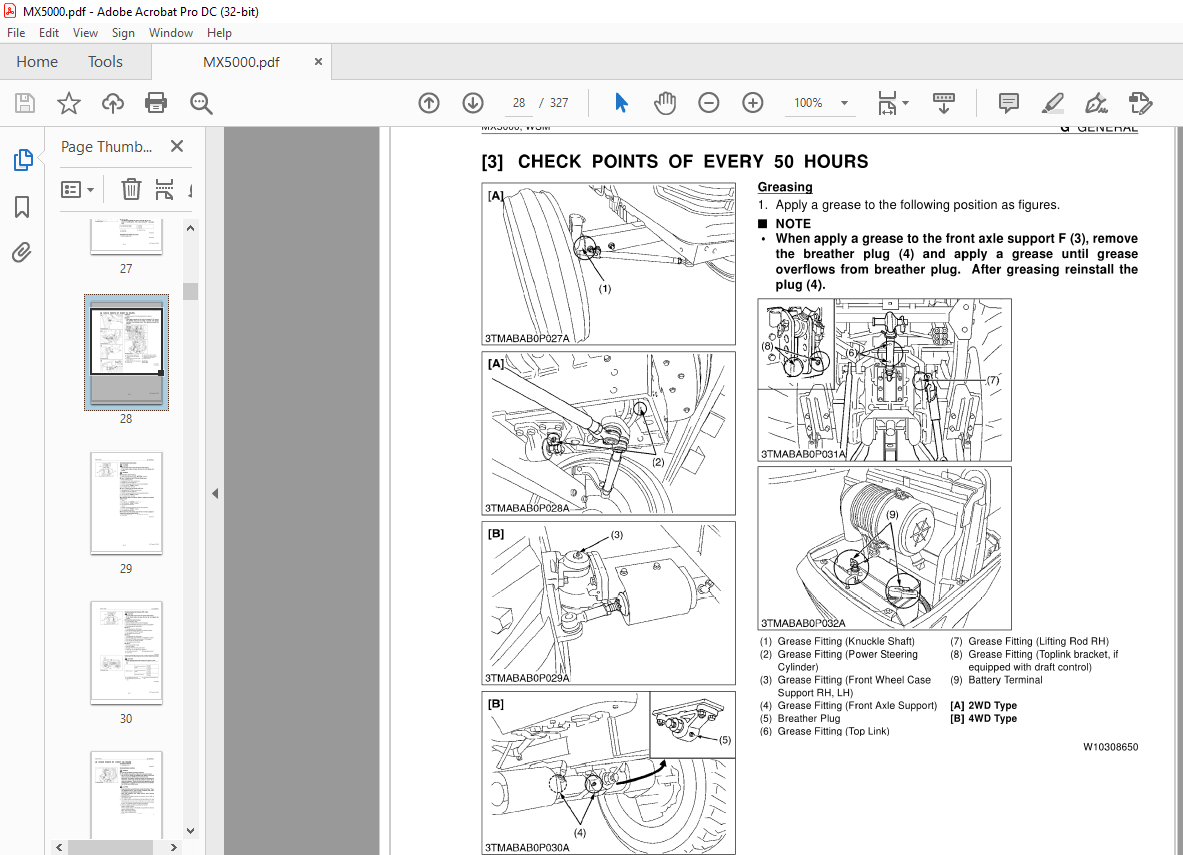Open the Attachments paperclip icon
1183x855 pixels.
tap(22, 252)
